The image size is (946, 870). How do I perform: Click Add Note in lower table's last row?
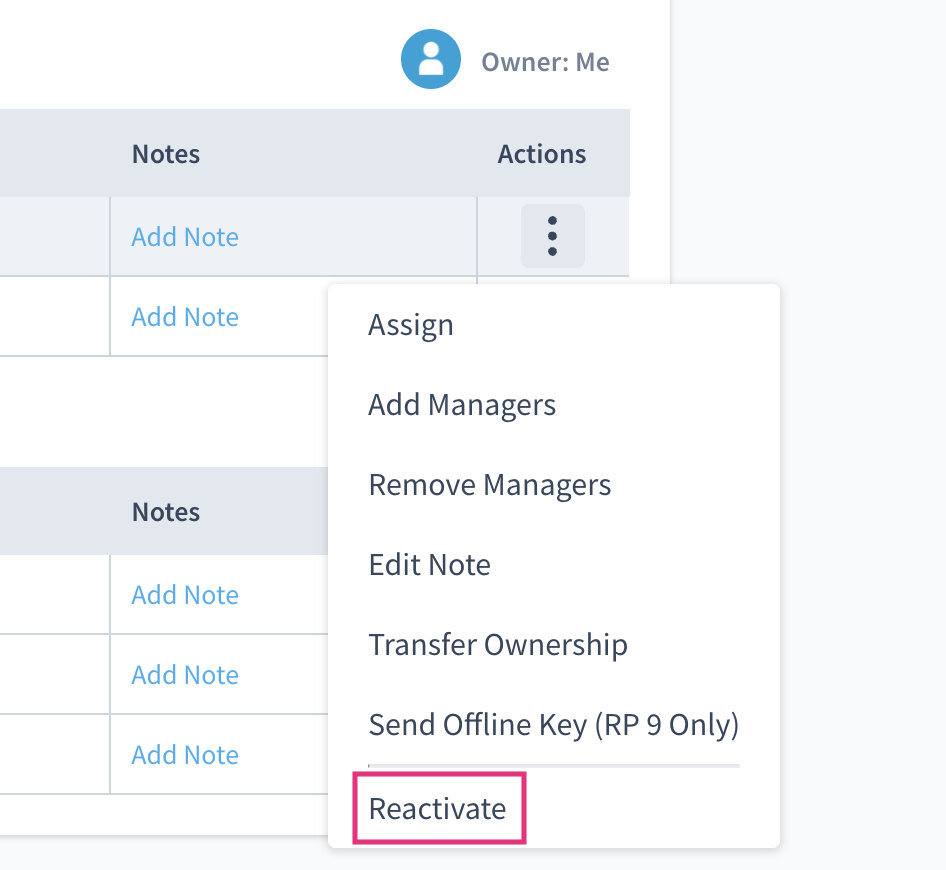(185, 755)
